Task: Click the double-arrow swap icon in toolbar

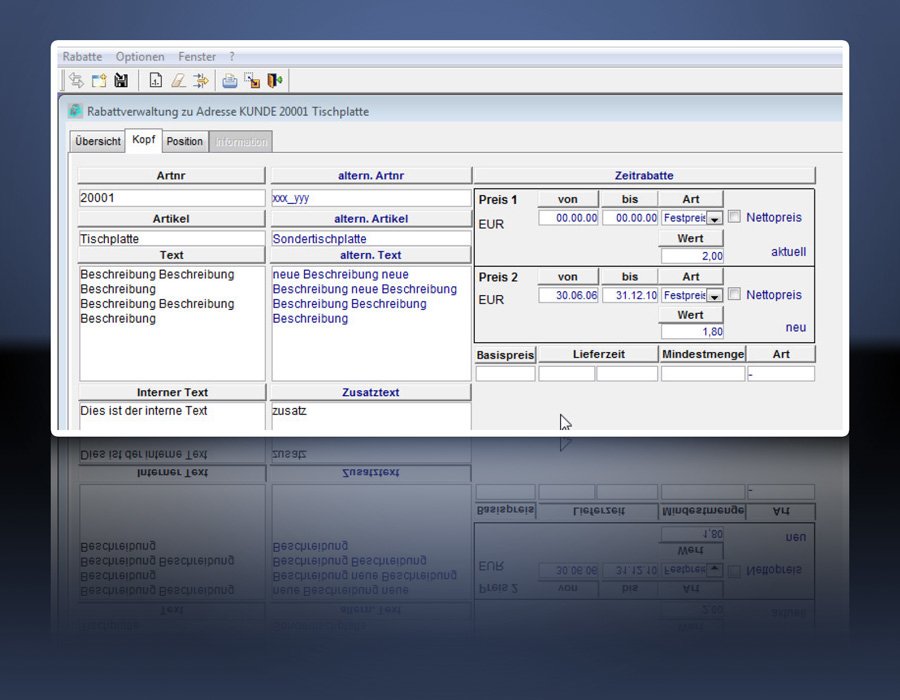Action: 76,81
